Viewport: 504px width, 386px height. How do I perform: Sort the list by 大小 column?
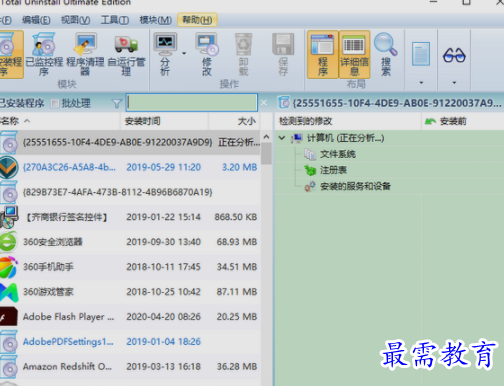[x=234, y=121]
